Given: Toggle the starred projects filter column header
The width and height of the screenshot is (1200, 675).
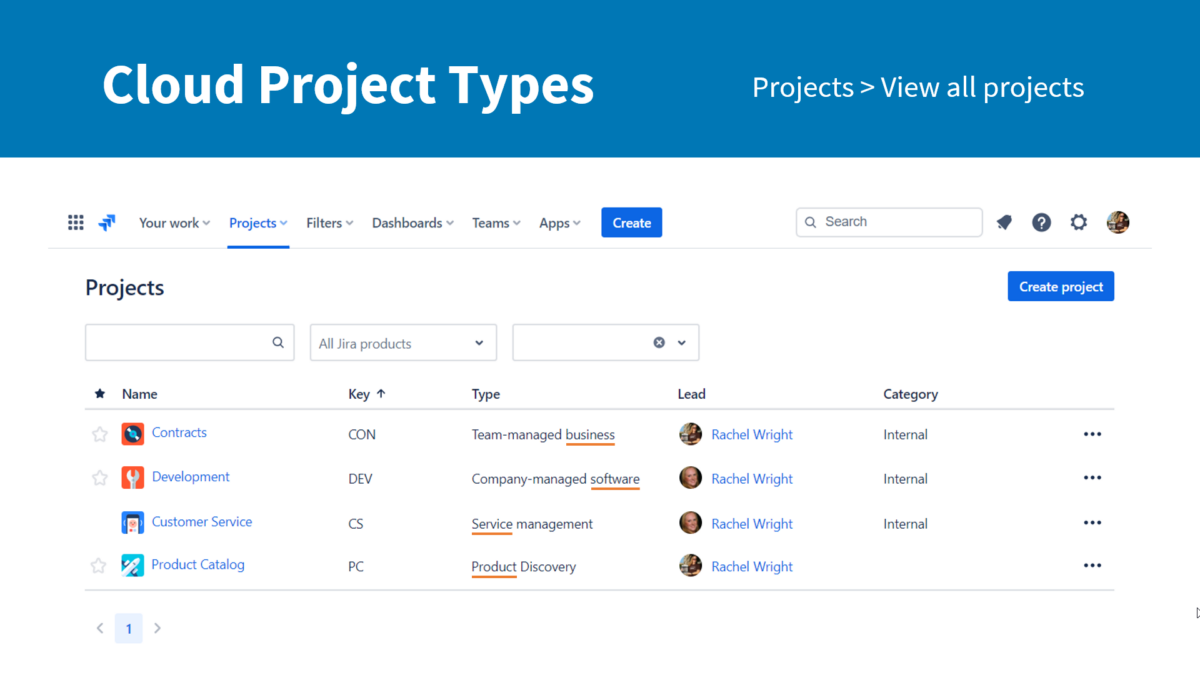Looking at the screenshot, I should pos(99,393).
